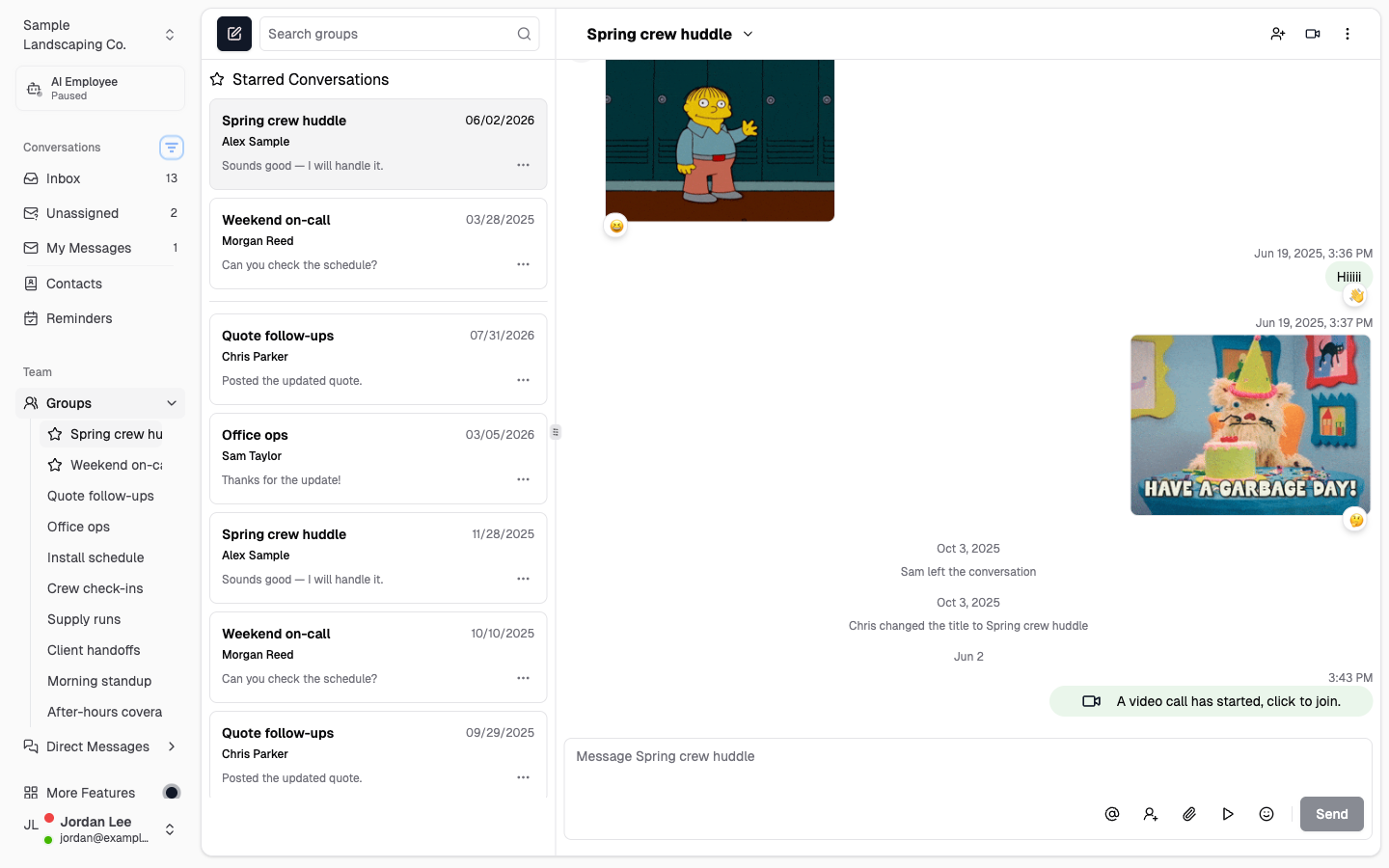
Task: Click the search magnifier icon
Action: pyautogui.click(x=524, y=34)
